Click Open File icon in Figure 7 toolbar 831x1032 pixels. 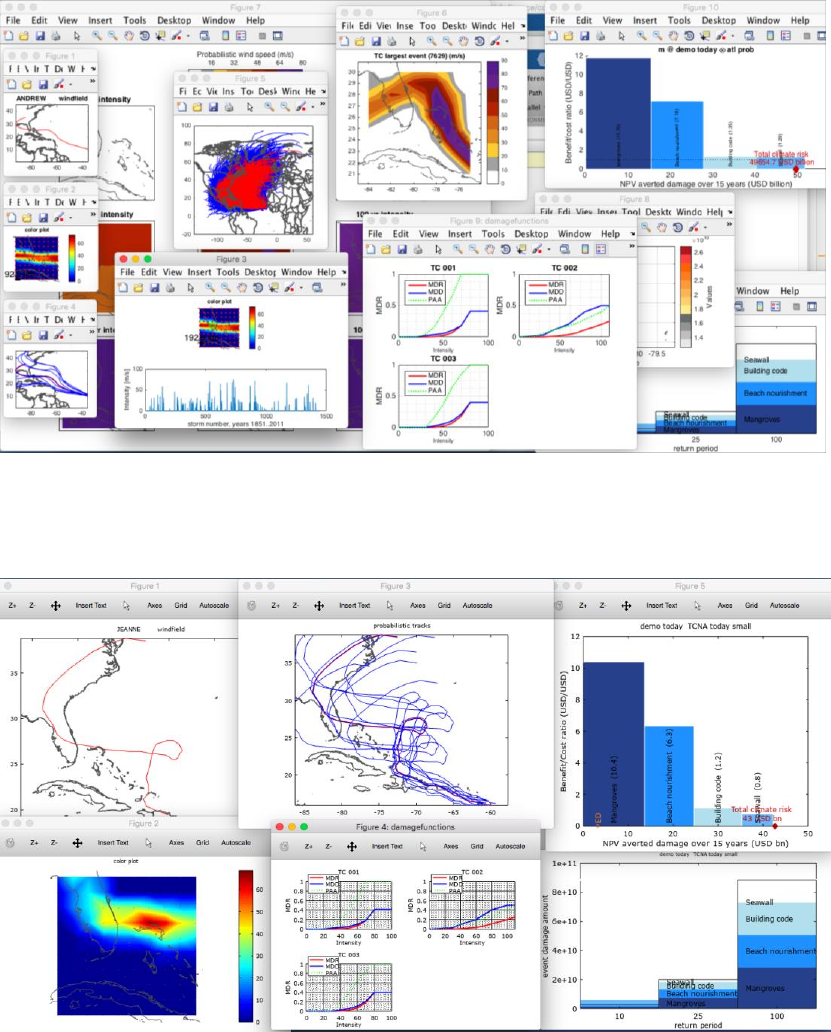24,36
